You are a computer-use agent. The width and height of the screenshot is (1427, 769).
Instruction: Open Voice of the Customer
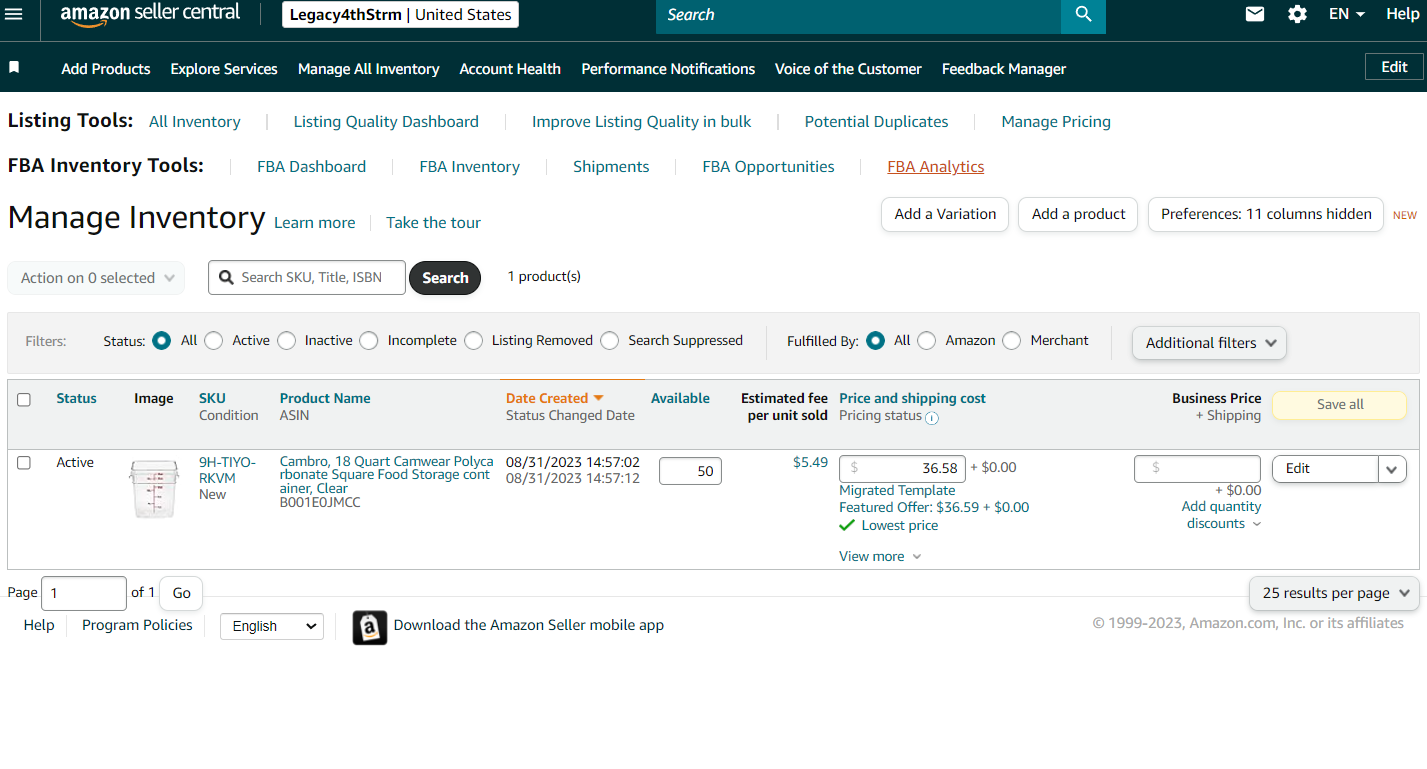(x=848, y=69)
